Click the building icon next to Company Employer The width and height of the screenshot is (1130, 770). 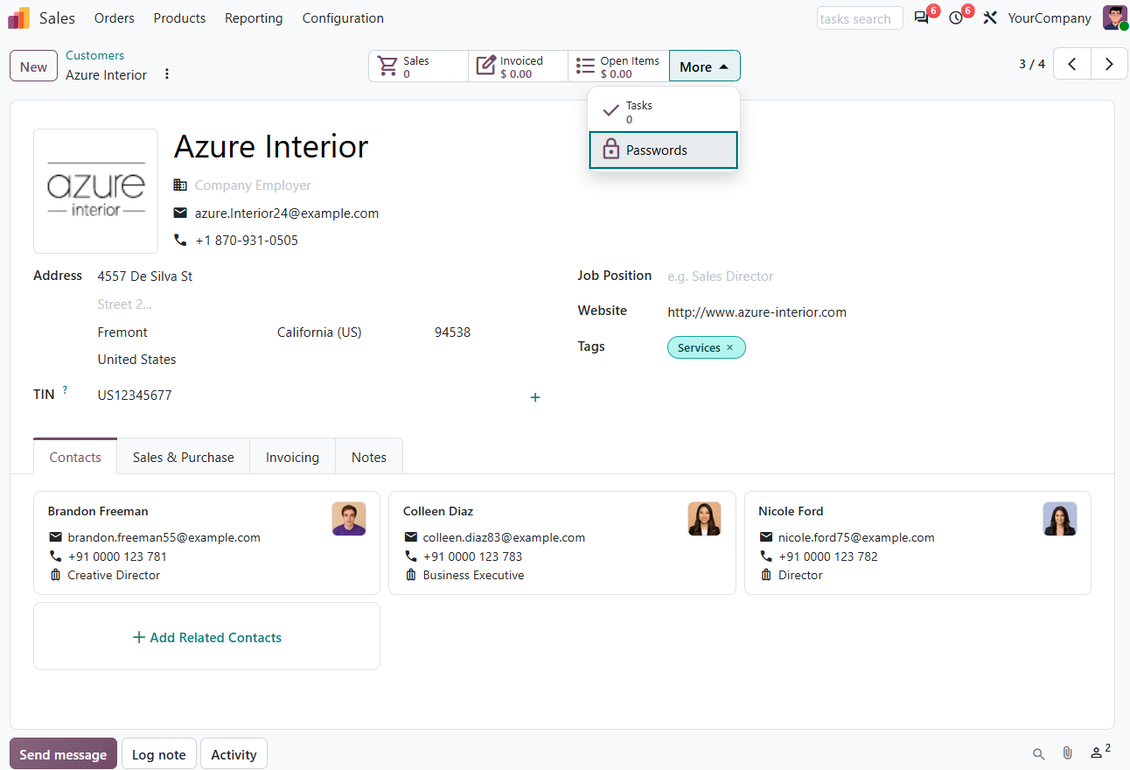coord(180,185)
